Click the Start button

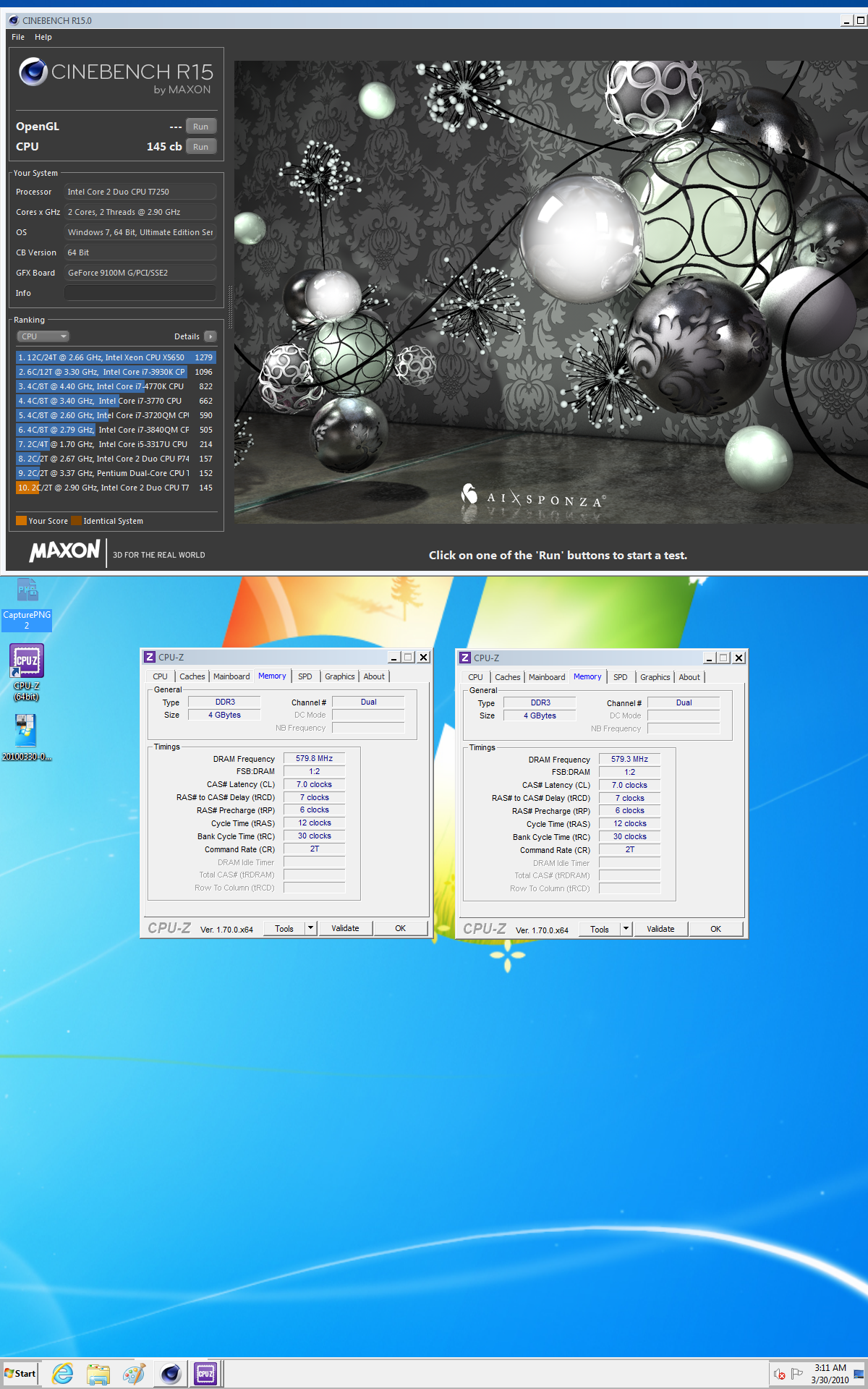click(x=20, y=1373)
